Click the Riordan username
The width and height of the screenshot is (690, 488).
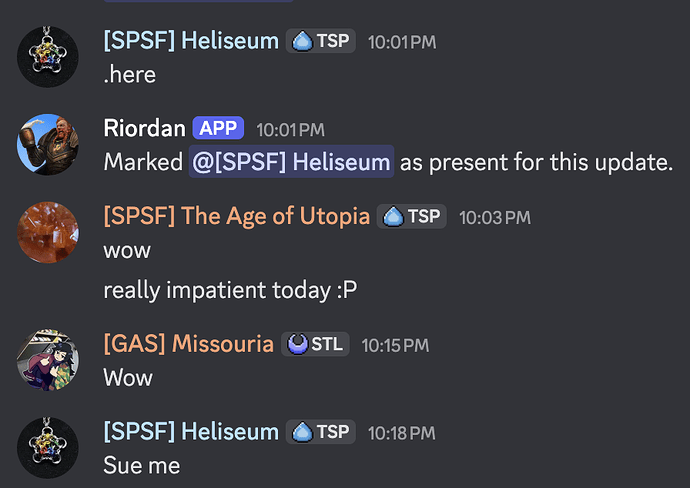click(144, 129)
